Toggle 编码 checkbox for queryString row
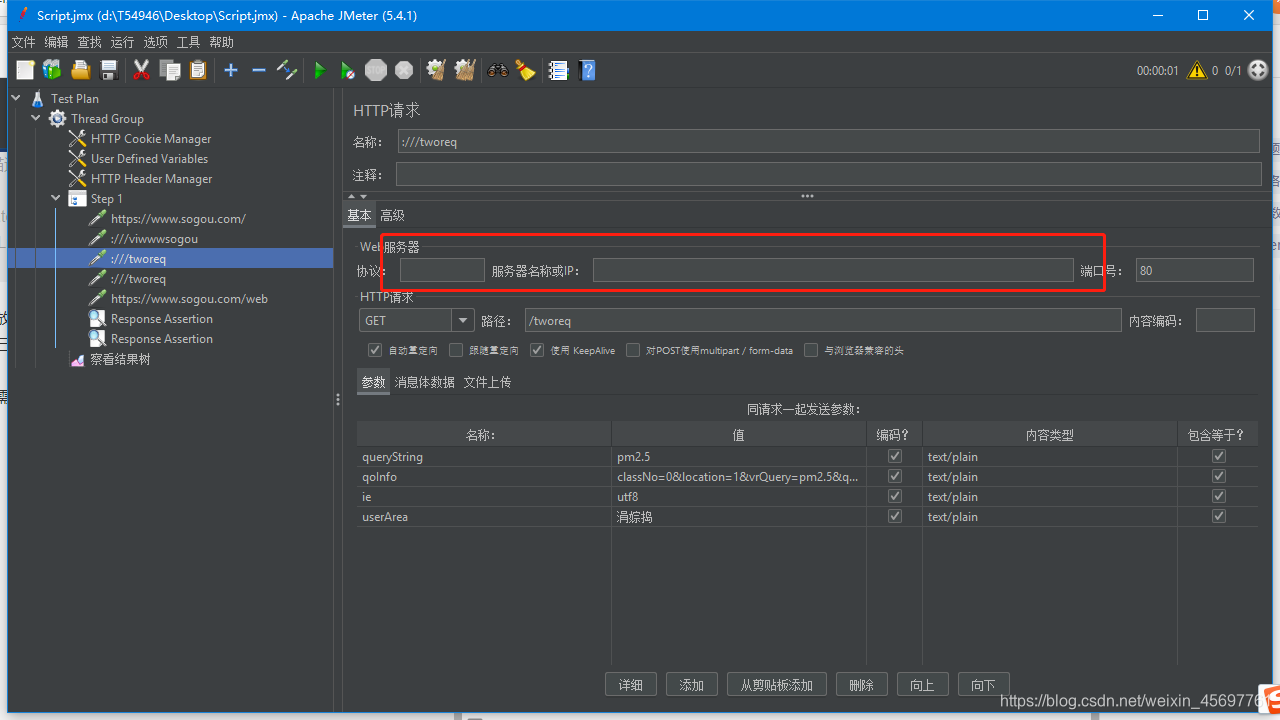This screenshot has width=1280, height=720. (x=895, y=456)
